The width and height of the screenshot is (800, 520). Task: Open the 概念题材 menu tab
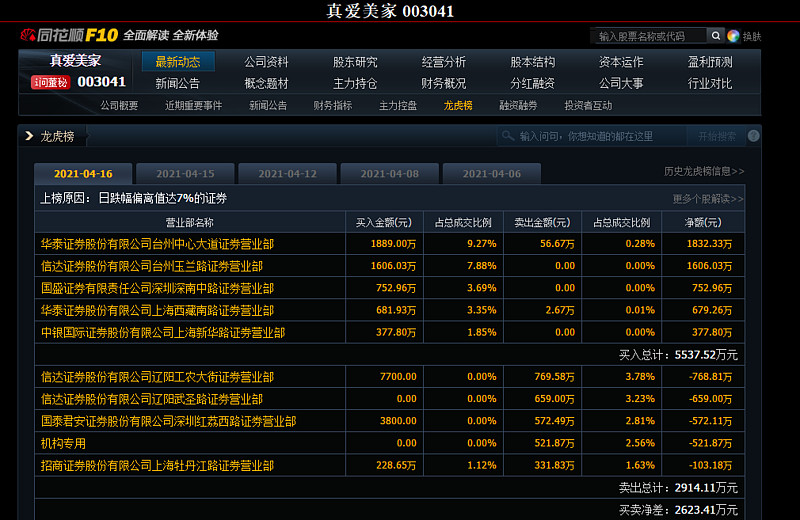(x=266, y=83)
